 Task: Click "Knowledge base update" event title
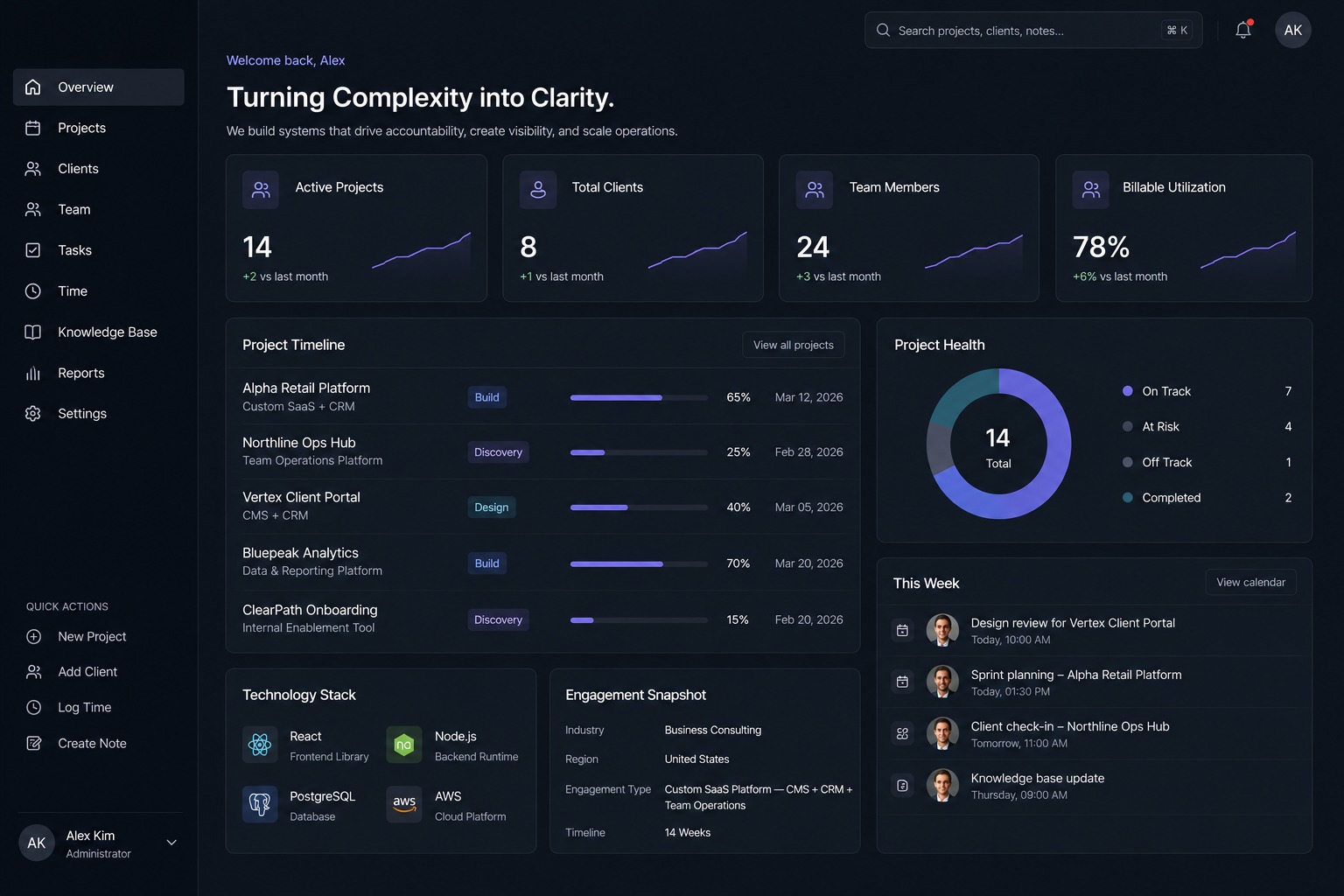click(1038, 778)
